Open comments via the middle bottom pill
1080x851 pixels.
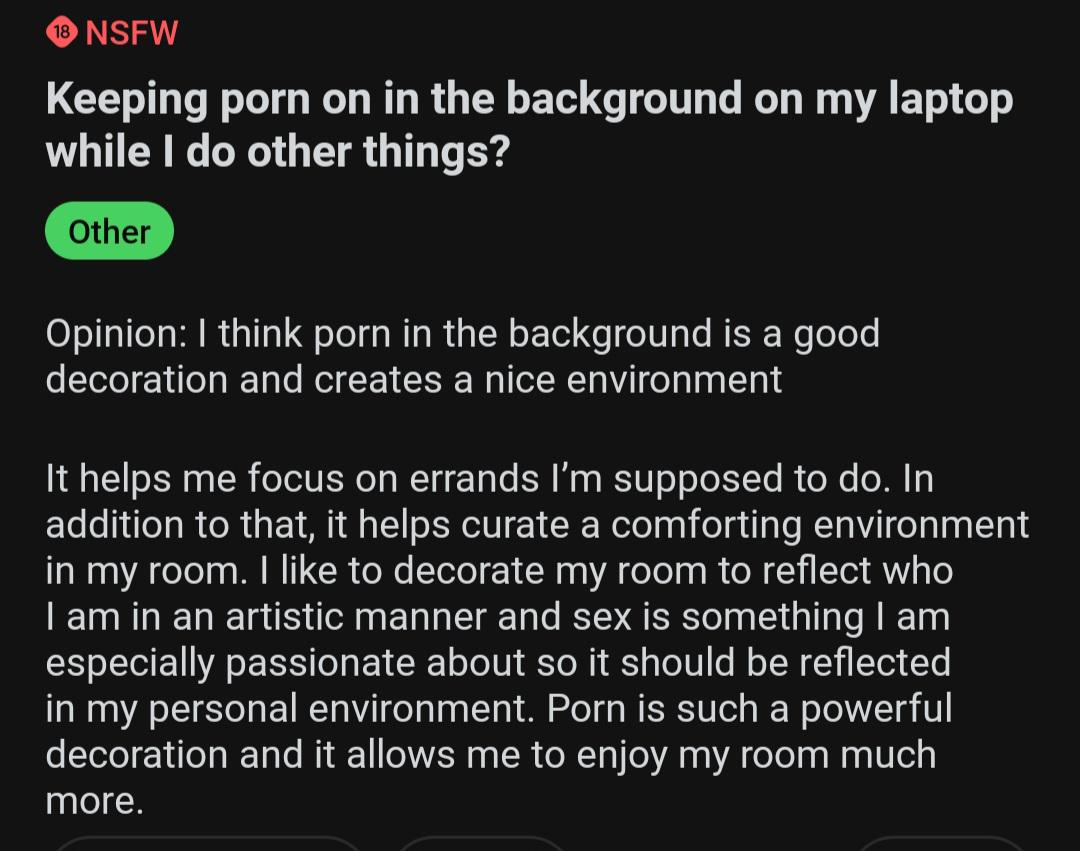482,843
